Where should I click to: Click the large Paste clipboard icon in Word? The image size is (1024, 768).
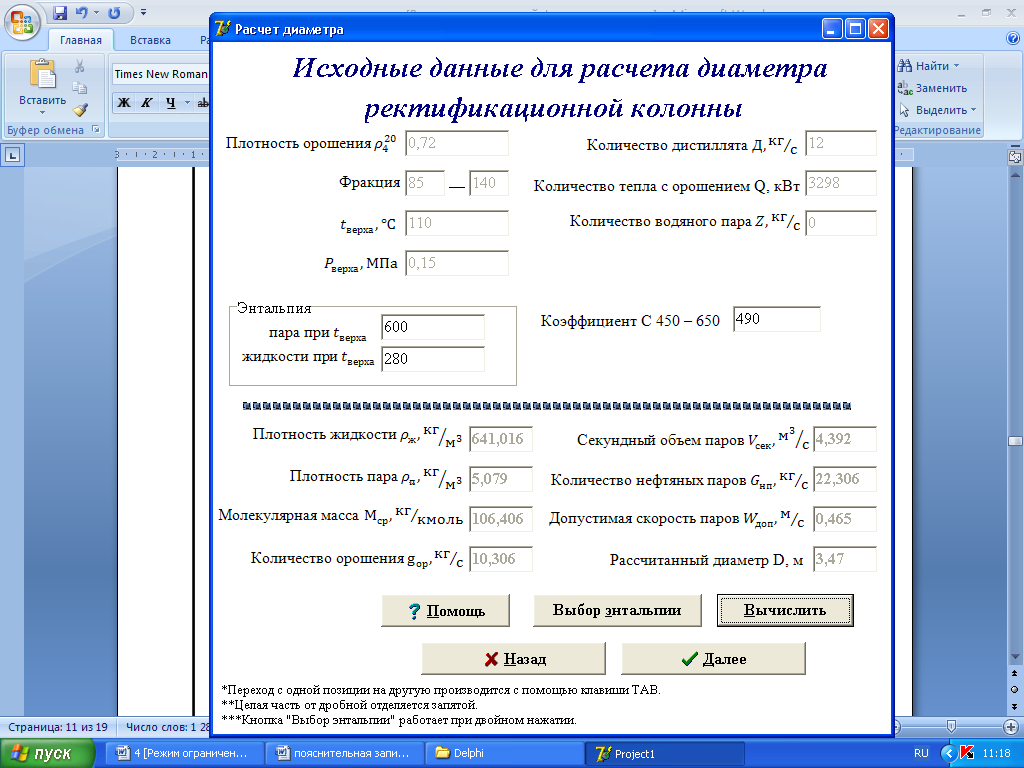point(42,73)
